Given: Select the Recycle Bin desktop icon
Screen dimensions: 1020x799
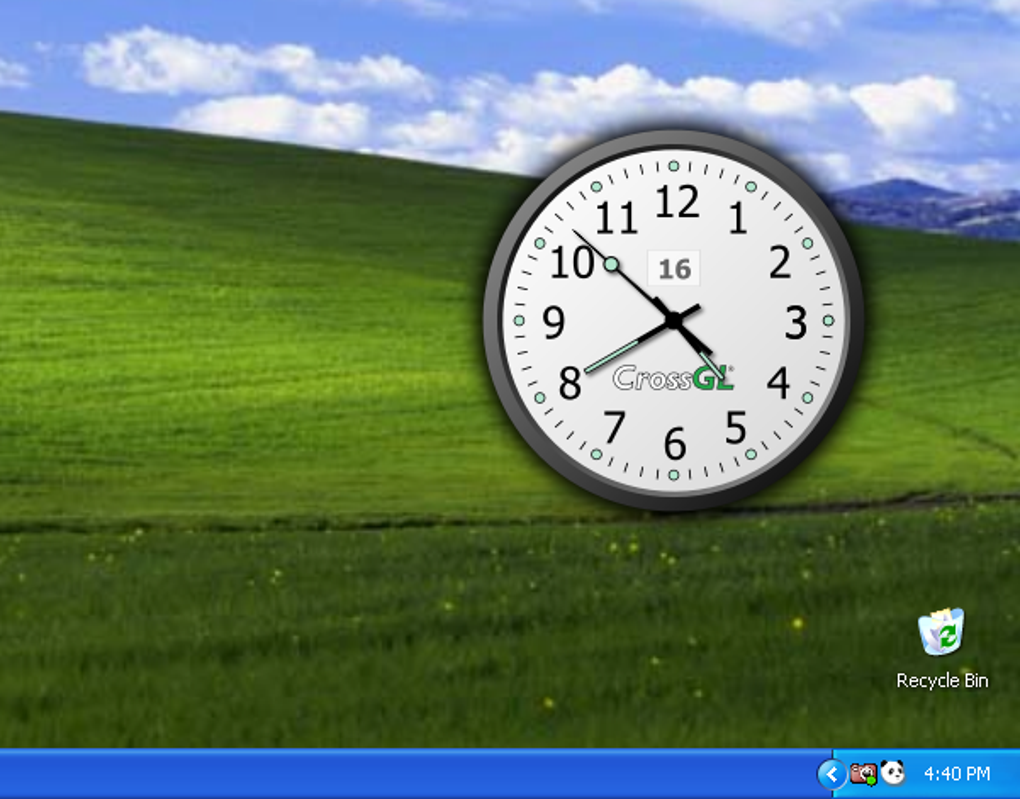Looking at the screenshot, I should tap(941, 631).
